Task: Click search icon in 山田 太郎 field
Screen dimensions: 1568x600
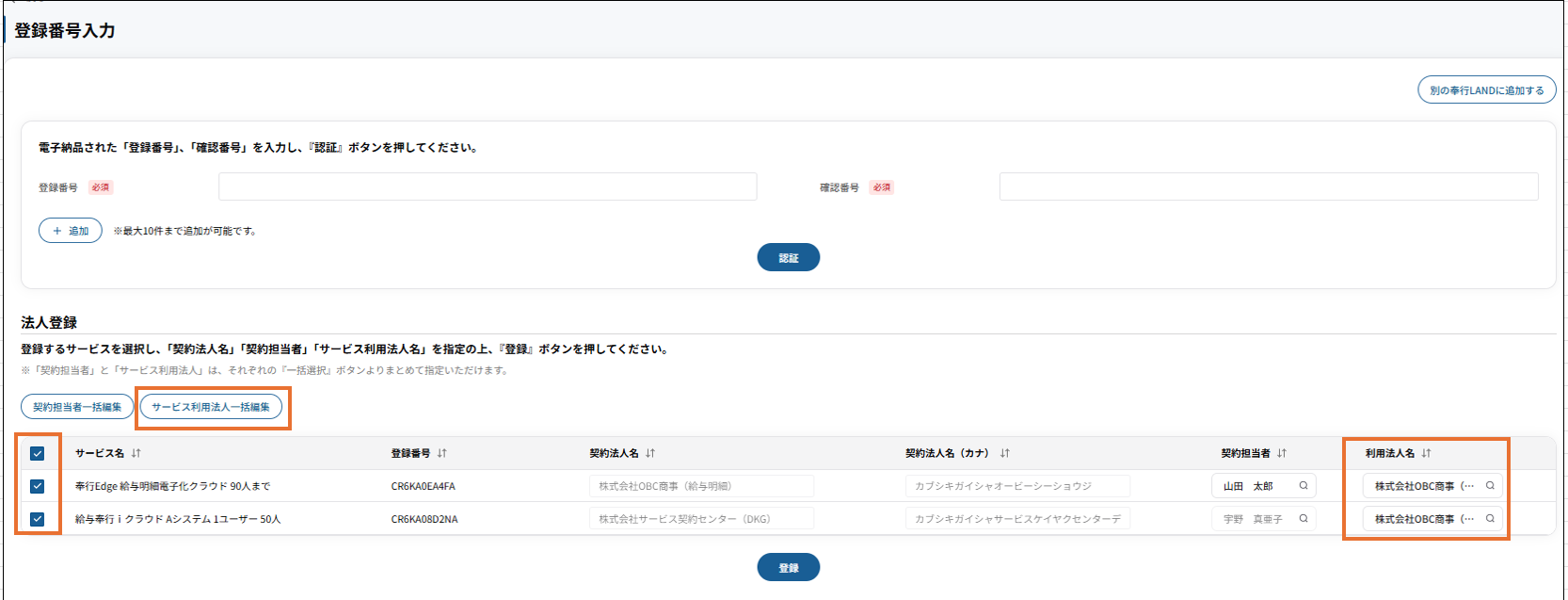Action: pyautogui.click(x=1304, y=486)
